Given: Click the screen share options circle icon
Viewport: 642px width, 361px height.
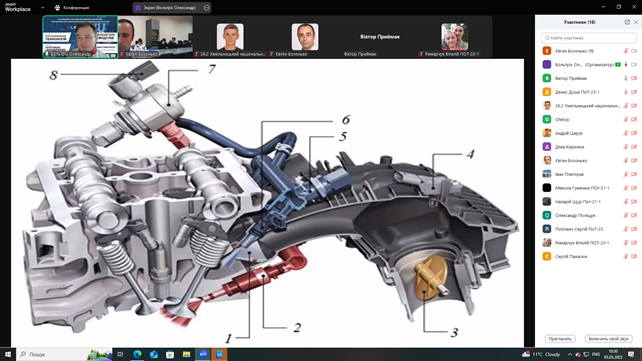Looking at the screenshot, I should (x=206, y=7).
